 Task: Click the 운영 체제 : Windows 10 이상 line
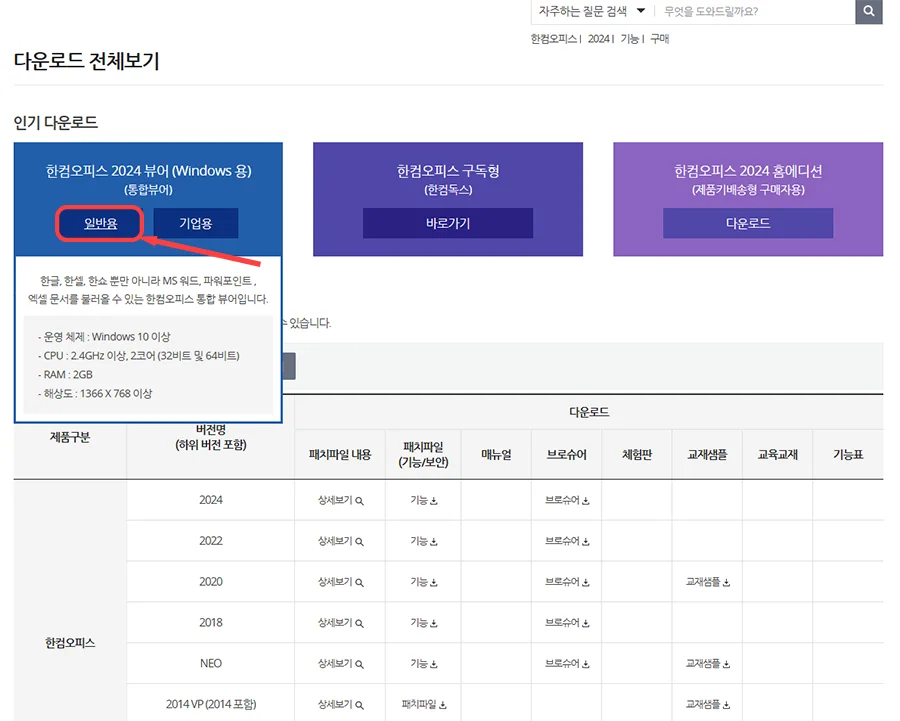click(x=104, y=336)
